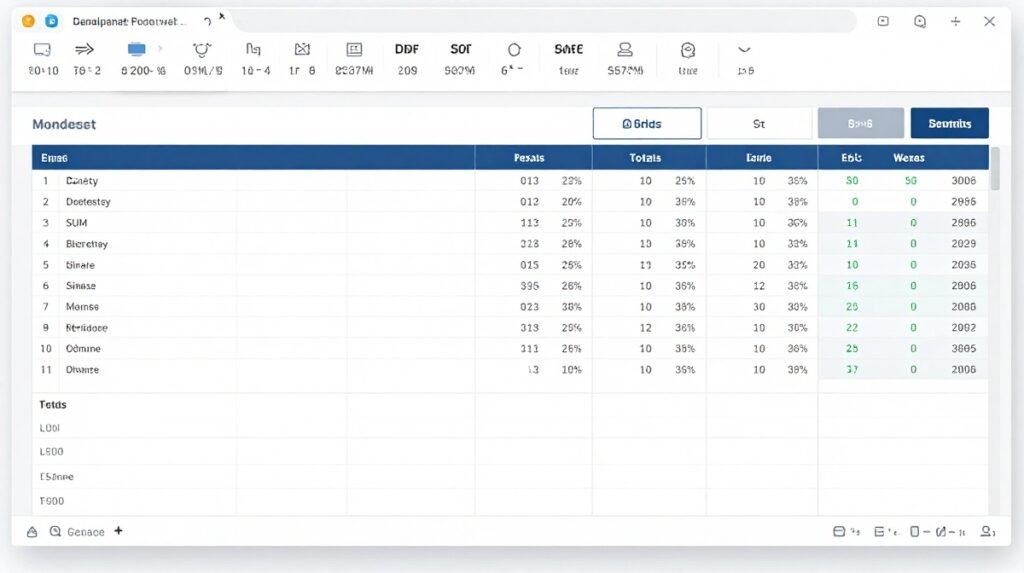Screen dimensions: 1024x573
Task: Select row 5 "Sinate"
Action: click(510, 265)
